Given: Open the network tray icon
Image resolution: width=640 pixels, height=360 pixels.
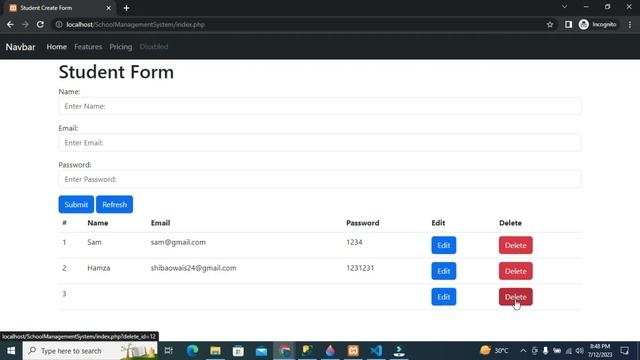Looking at the screenshot, I should [x=569, y=351].
